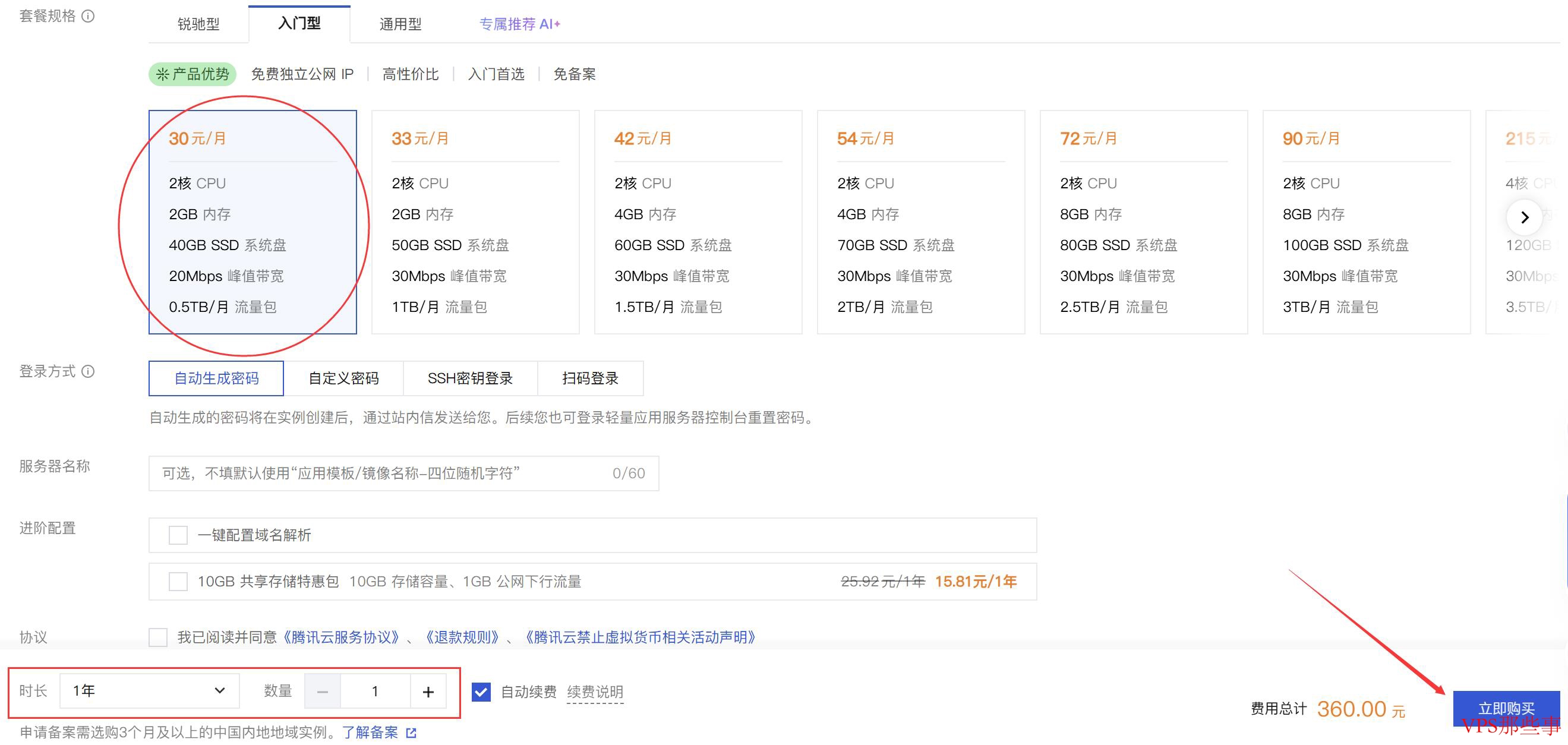The height and width of the screenshot is (745, 1568).
Task: Click the 服务器名称 input field
Action: [403, 473]
